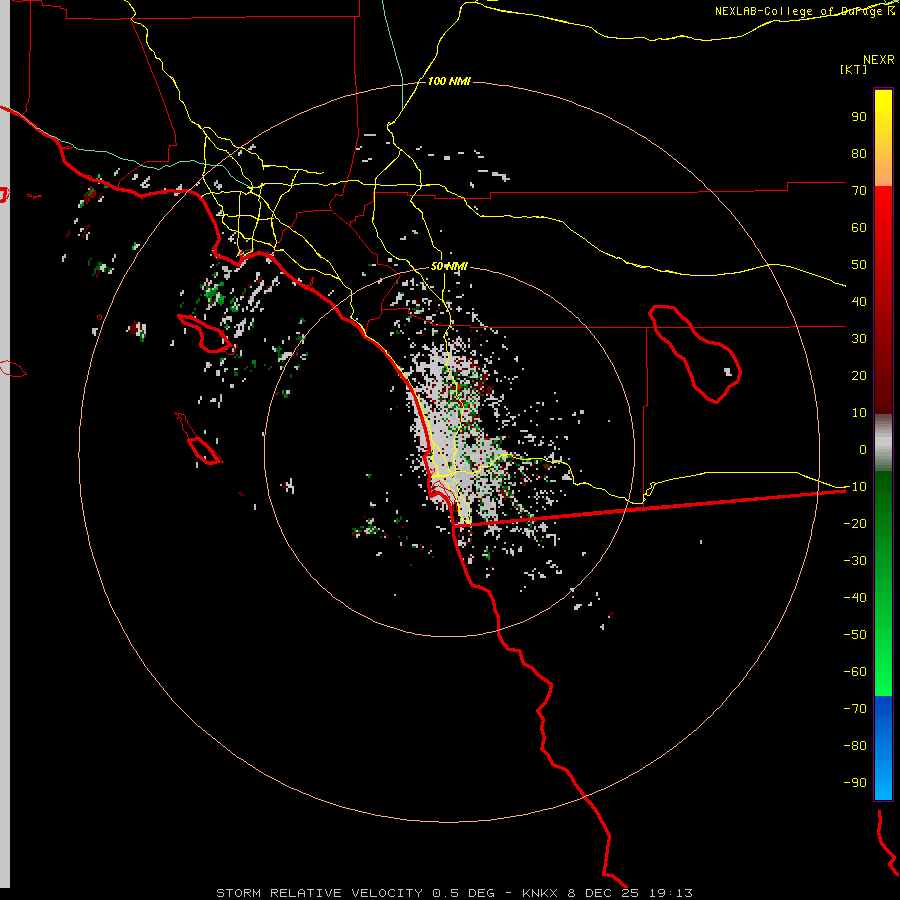Click the blue bottom segment of the color bar
Viewport: 900px width, 900px height.
coord(883,747)
